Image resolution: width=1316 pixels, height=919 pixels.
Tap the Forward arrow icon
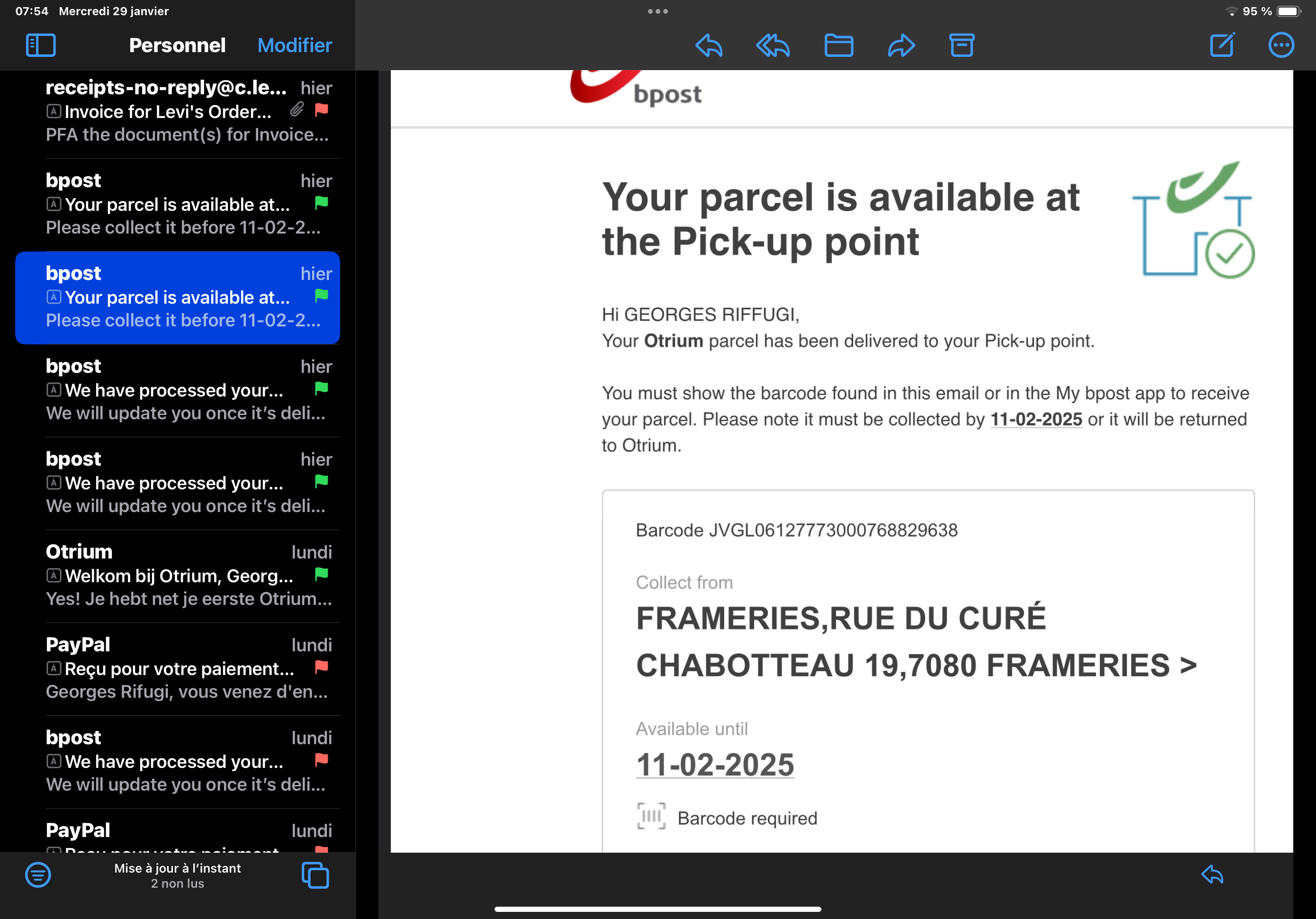point(901,45)
